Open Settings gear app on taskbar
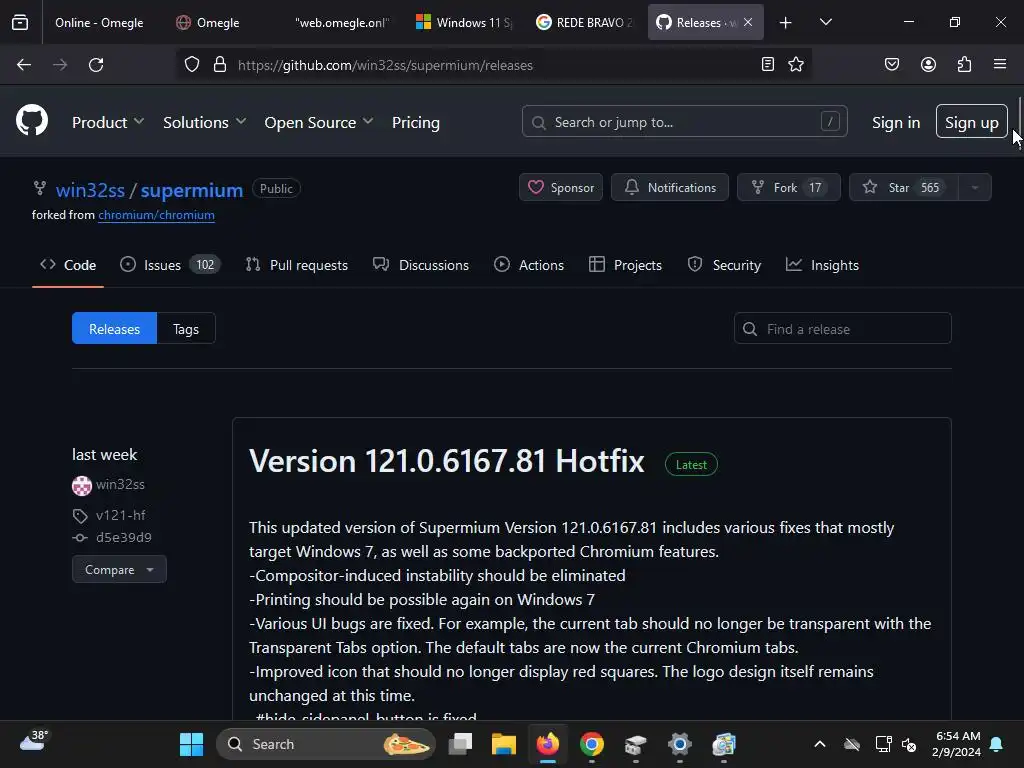The image size is (1024, 768). point(680,744)
